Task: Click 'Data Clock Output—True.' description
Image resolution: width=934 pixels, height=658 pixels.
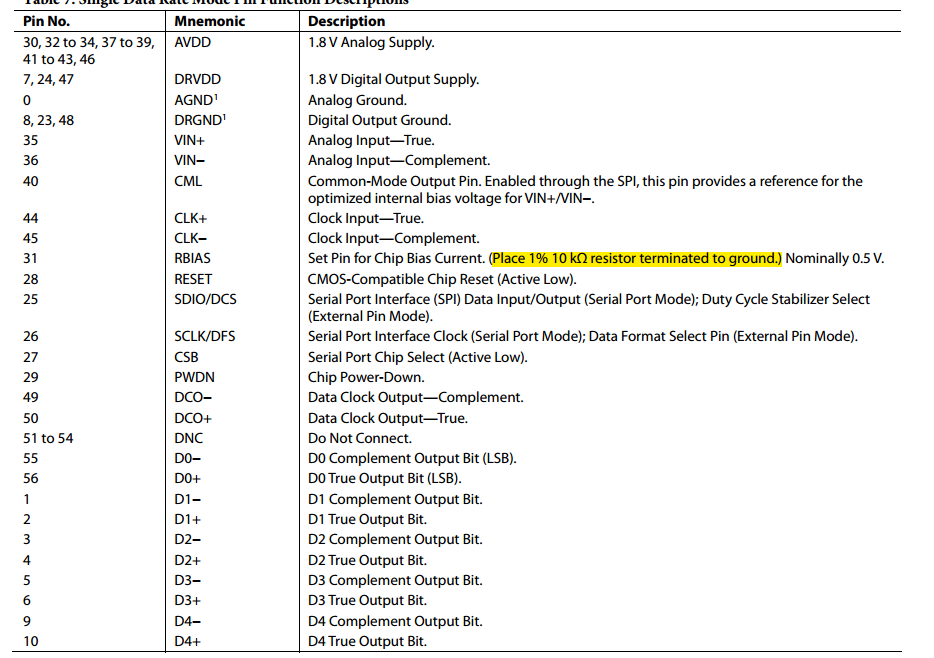Action: (388, 418)
